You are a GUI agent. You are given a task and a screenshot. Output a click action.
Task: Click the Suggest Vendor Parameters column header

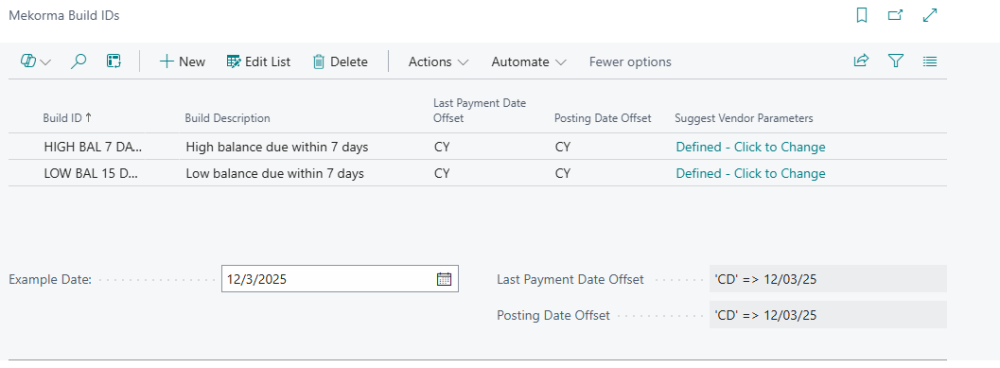[x=744, y=118]
